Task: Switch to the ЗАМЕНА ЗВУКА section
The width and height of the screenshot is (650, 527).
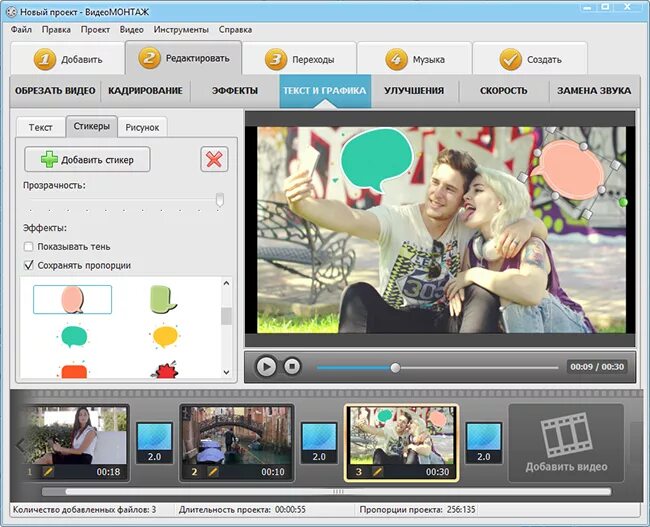Action: pos(594,91)
